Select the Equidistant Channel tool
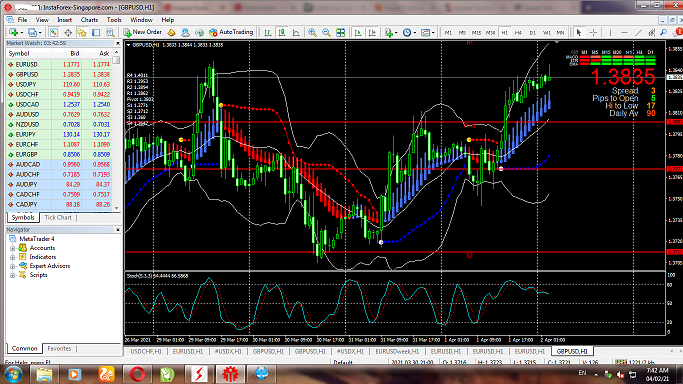683x384 pixels. [x=651, y=33]
